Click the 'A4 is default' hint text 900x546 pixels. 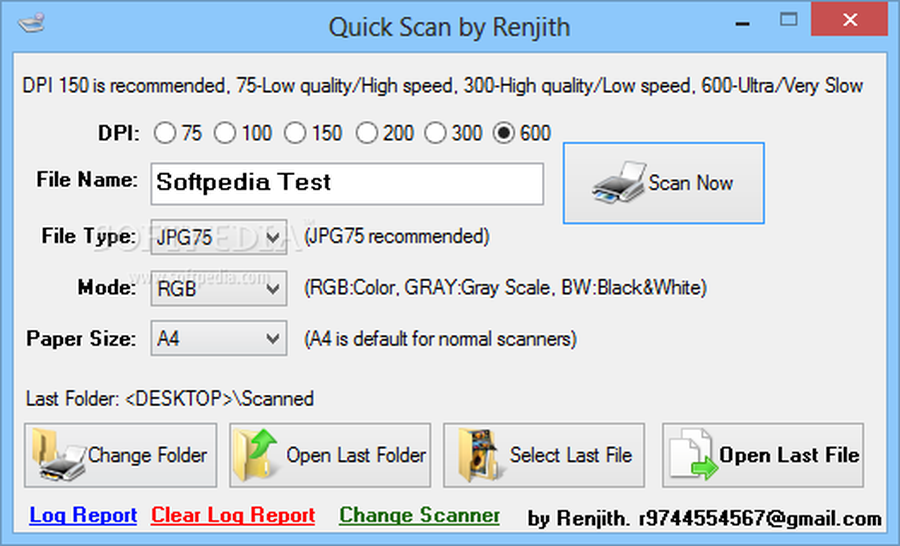[x=440, y=339]
